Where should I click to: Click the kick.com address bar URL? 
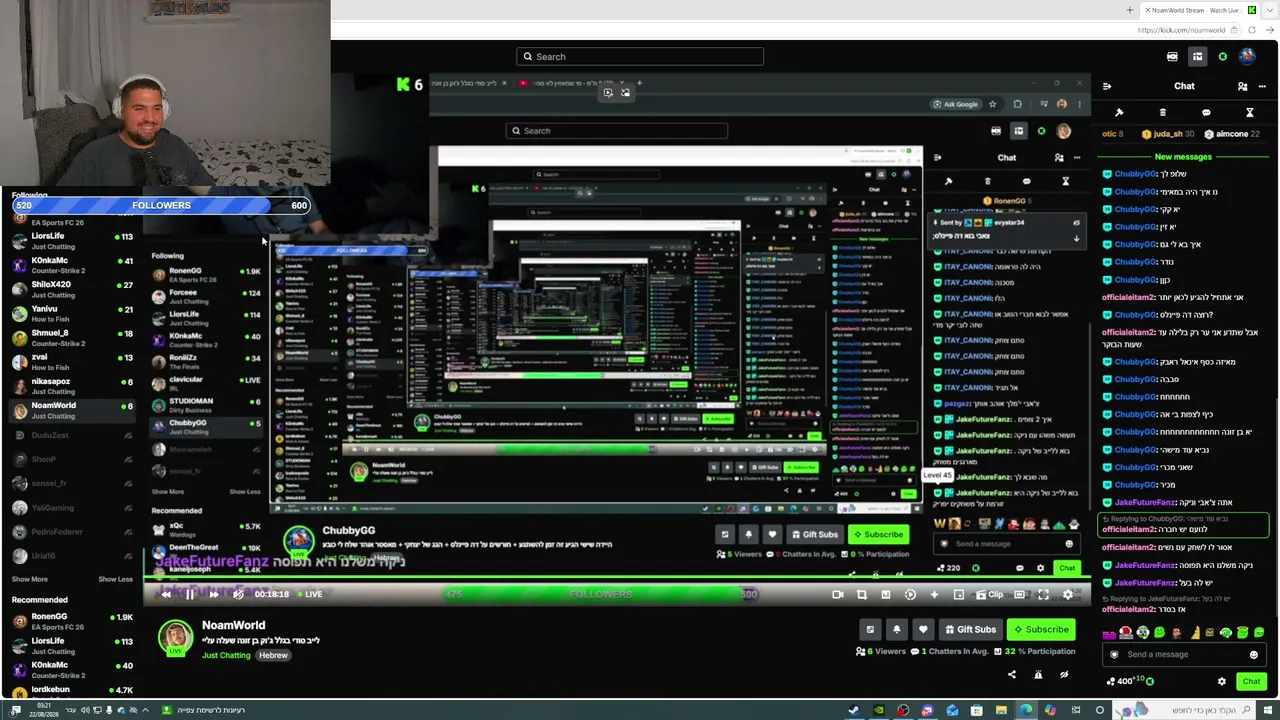[1181, 30]
